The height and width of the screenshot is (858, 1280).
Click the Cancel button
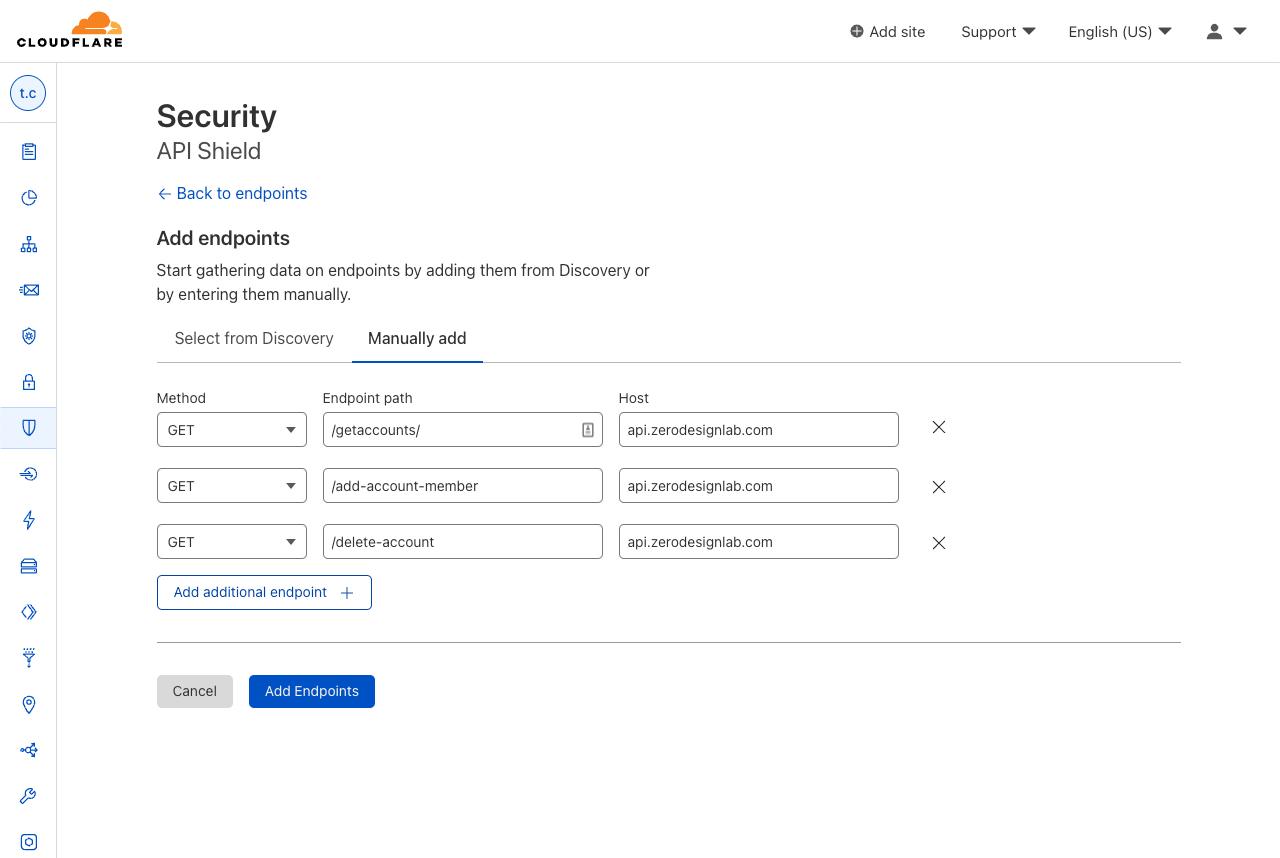click(x=195, y=691)
